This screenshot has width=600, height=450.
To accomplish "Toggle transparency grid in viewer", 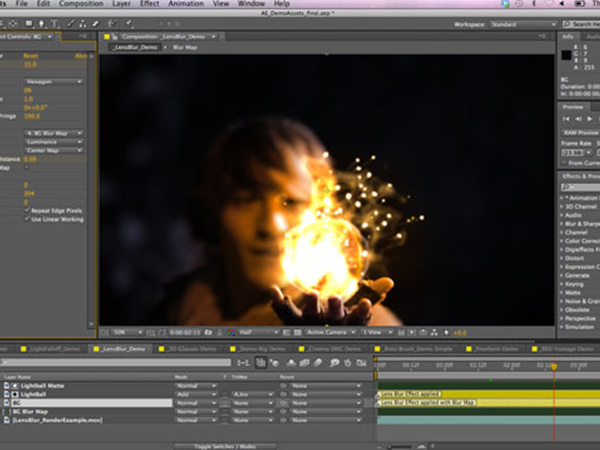I will (x=297, y=333).
